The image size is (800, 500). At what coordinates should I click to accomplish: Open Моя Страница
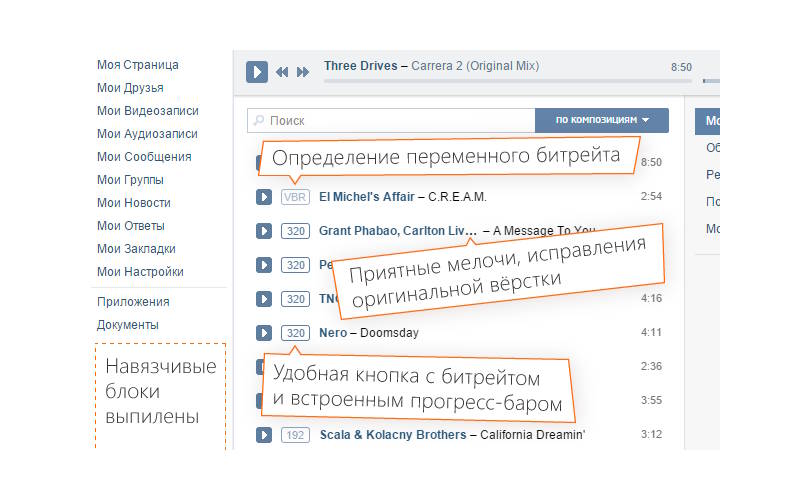pos(138,65)
